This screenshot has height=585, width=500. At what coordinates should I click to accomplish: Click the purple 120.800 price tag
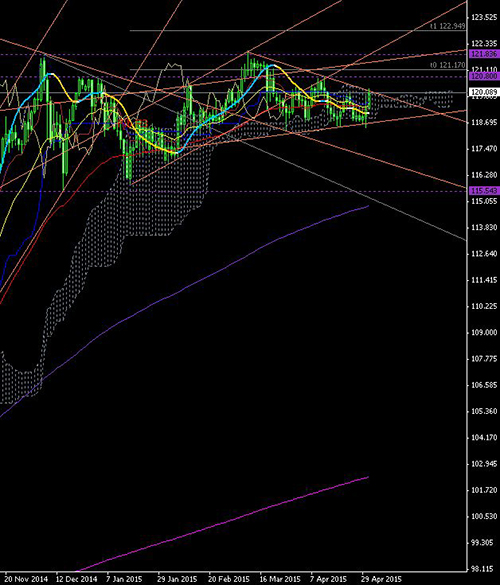pyautogui.click(x=484, y=76)
